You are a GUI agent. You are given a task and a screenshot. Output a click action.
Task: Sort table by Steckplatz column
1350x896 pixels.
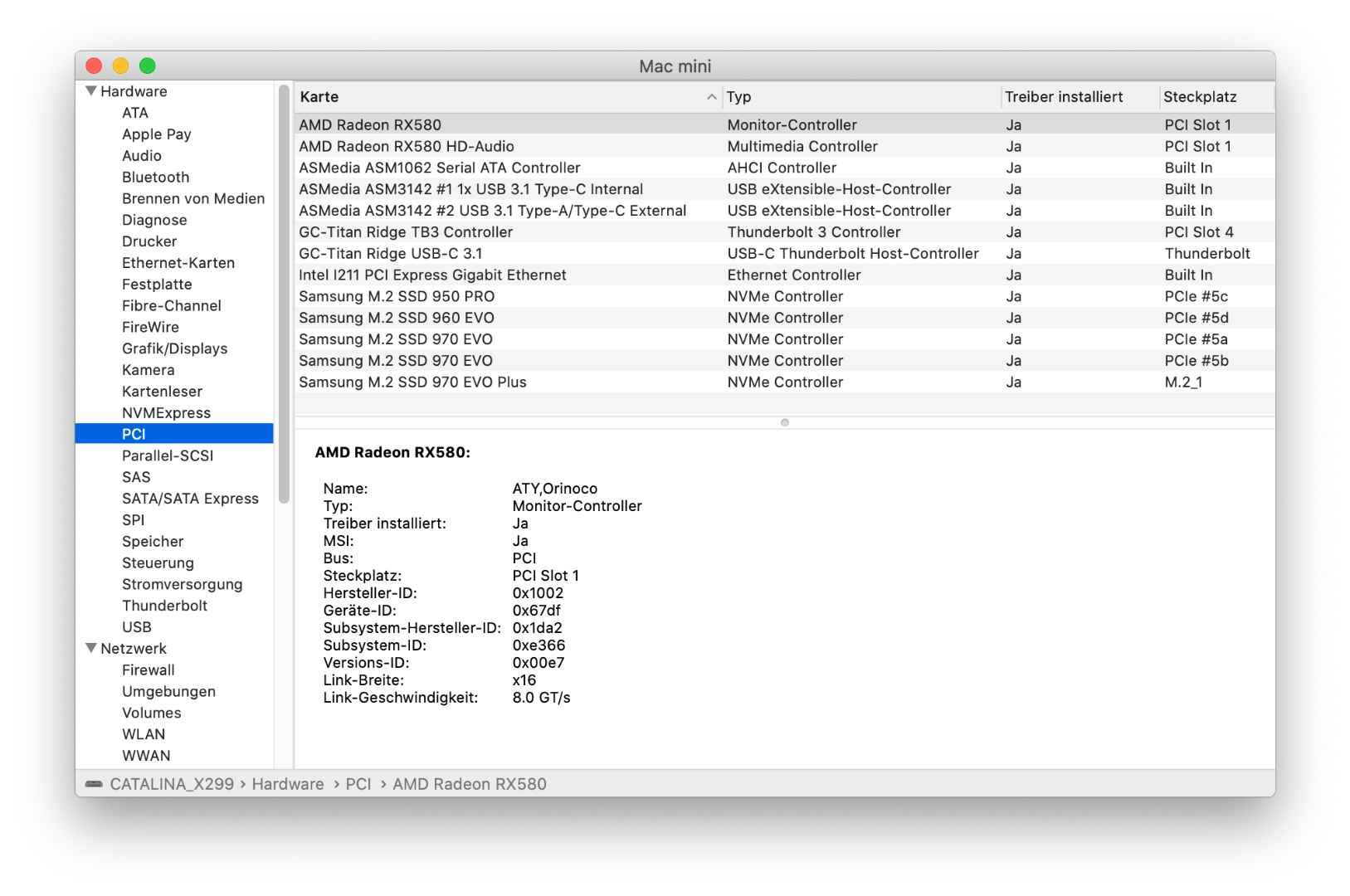pos(1216,97)
